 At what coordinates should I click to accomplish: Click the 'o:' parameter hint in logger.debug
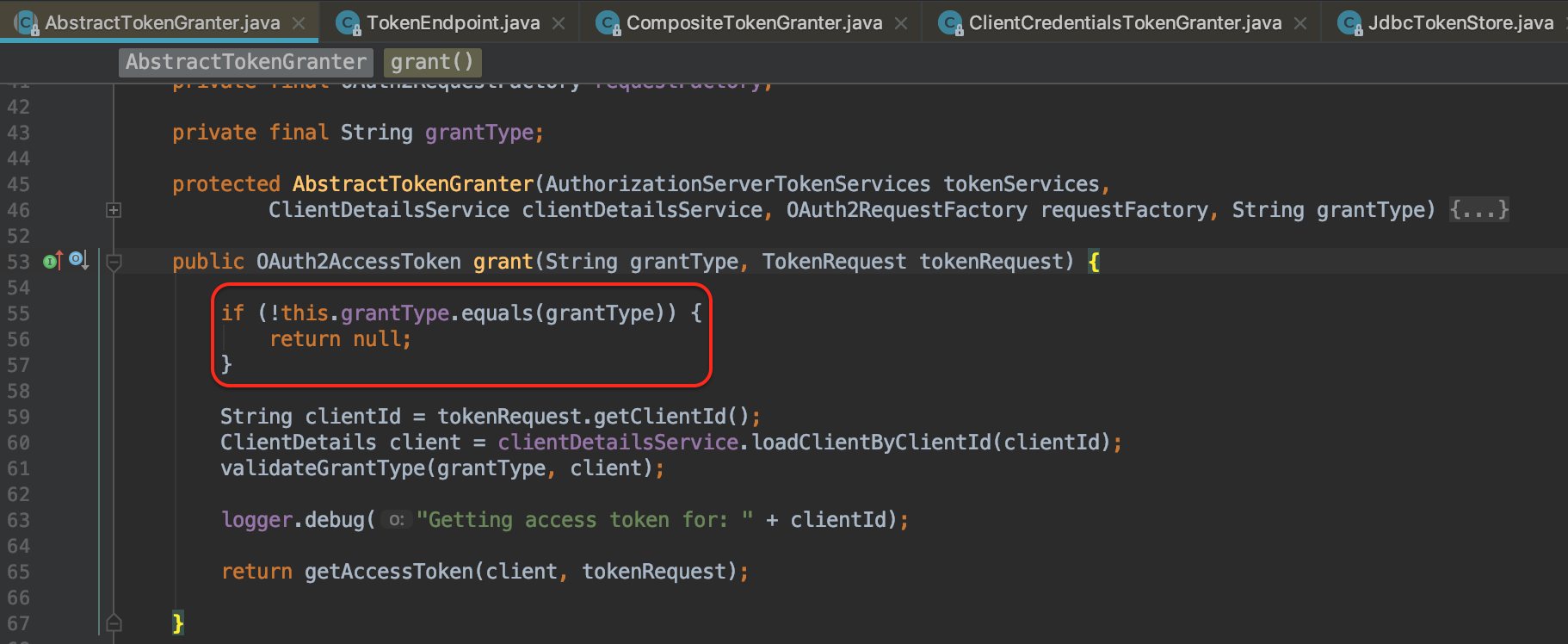click(x=396, y=520)
